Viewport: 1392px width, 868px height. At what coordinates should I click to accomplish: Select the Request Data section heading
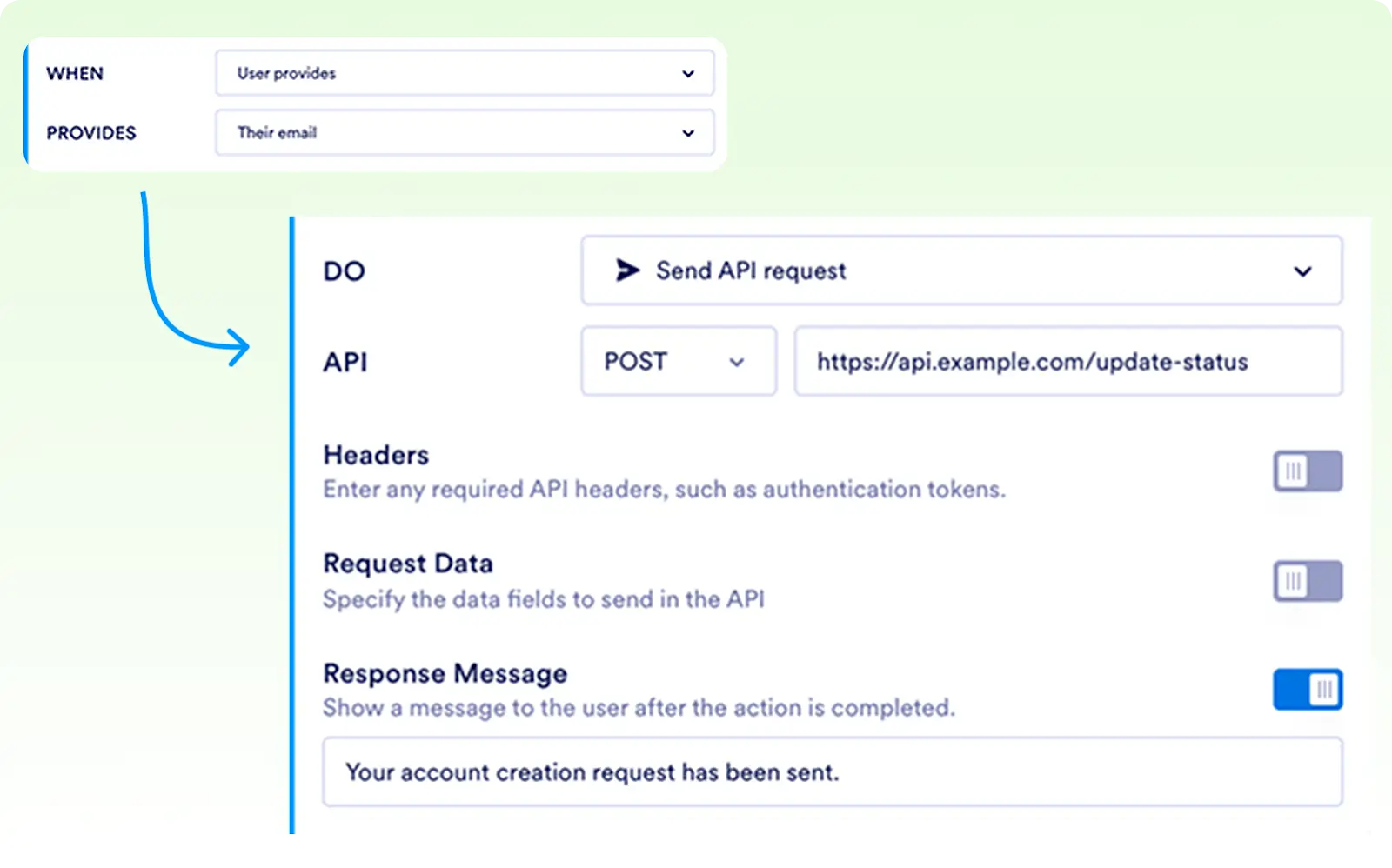point(408,563)
